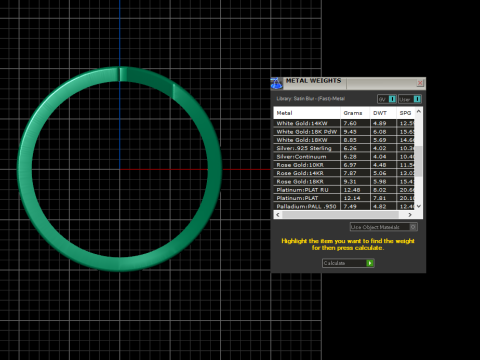
Task: Click the 12.48 grams value
Action: pyautogui.click(x=352, y=190)
